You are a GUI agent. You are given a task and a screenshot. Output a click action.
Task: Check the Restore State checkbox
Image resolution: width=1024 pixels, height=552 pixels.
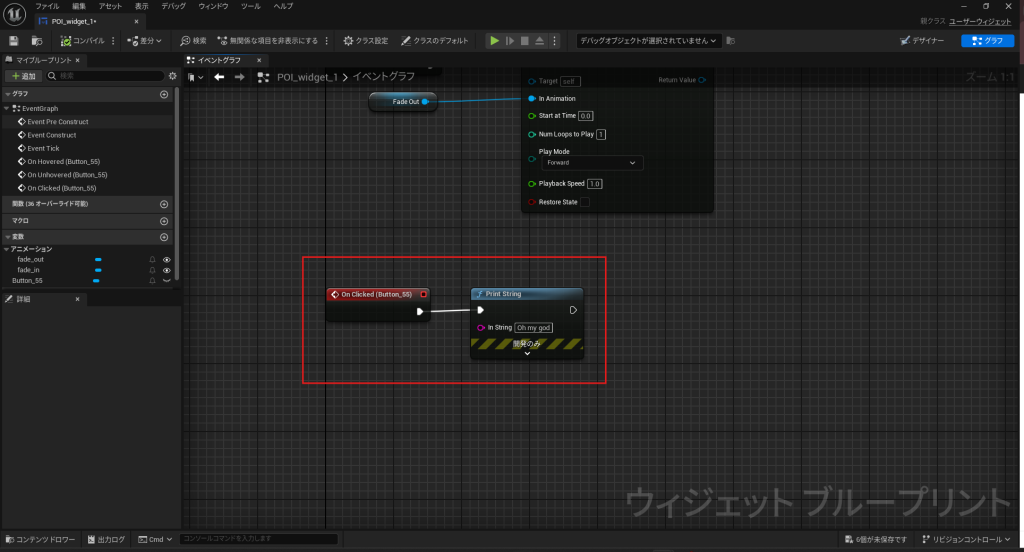(x=585, y=202)
